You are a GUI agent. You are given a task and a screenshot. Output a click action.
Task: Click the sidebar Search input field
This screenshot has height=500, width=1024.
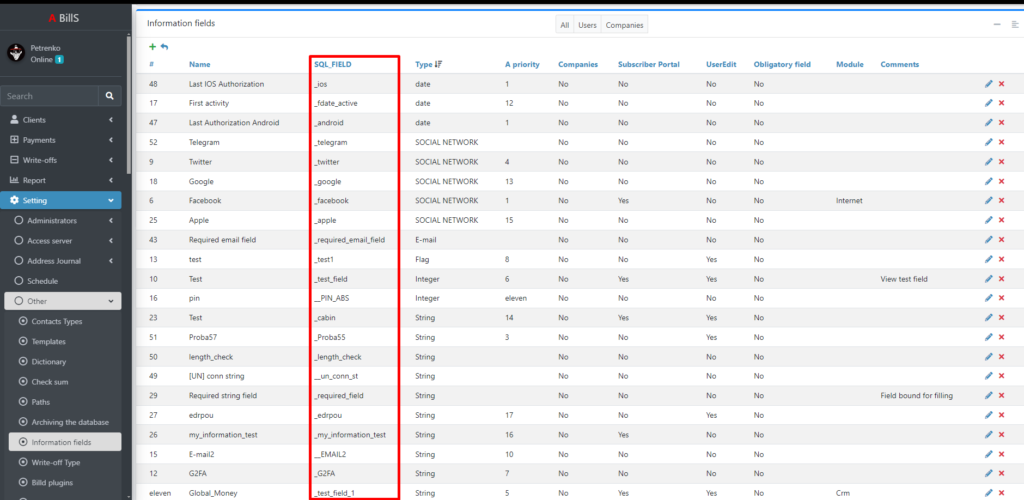coord(50,96)
